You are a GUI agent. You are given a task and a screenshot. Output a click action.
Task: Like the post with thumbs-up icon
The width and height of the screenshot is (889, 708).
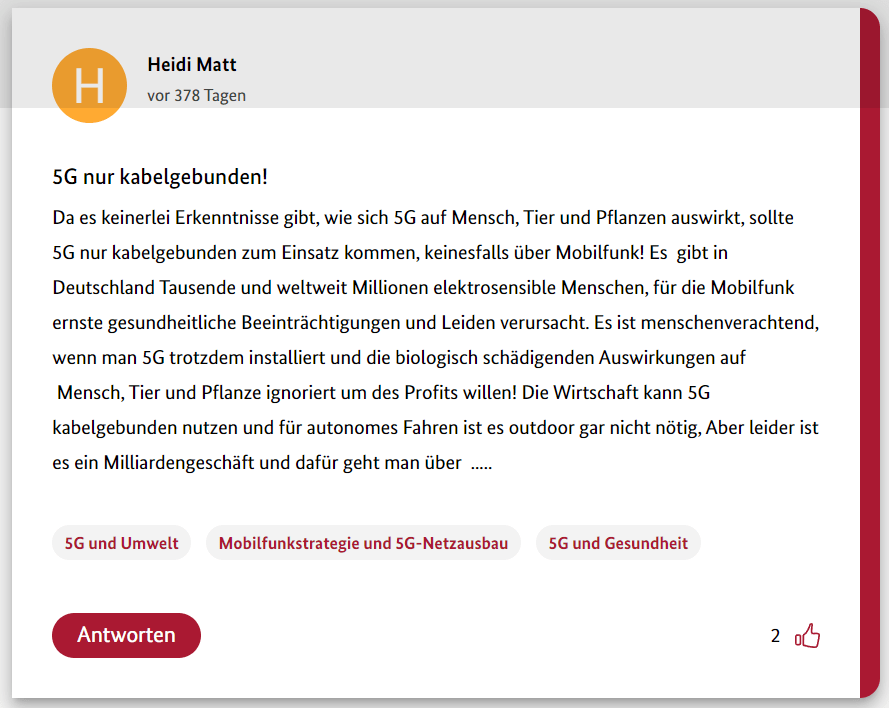coord(807,636)
